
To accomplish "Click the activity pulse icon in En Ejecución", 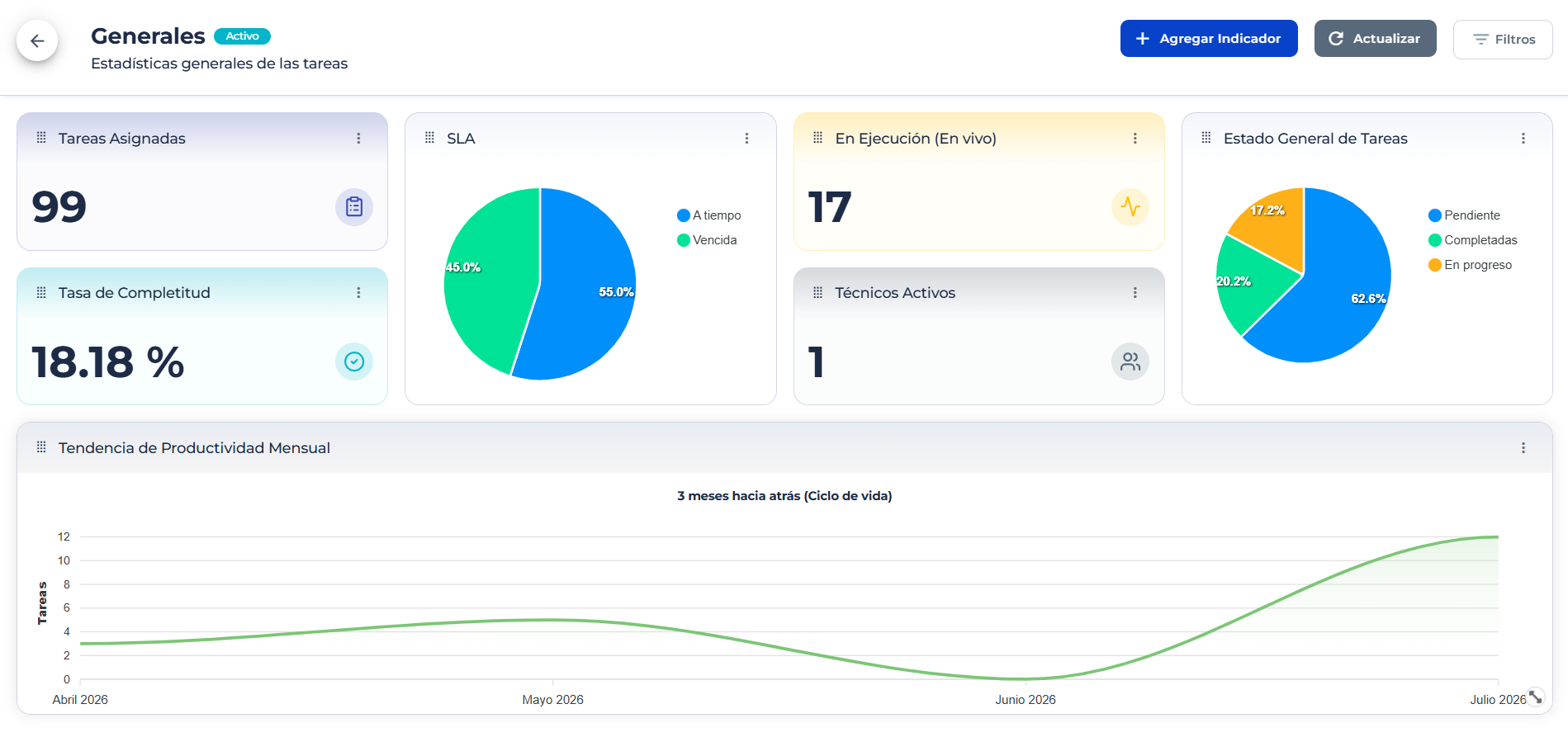I will pyautogui.click(x=1130, y=206).
